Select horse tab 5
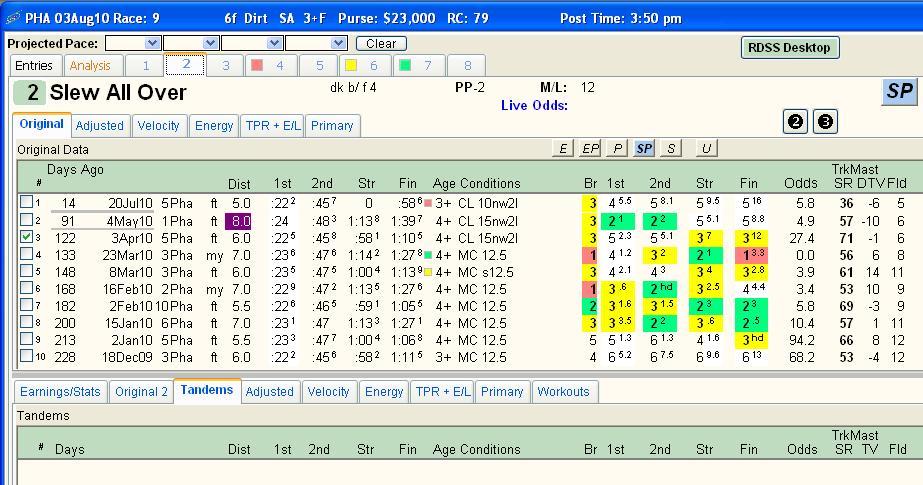Image resolution: width=923 pixels, height=485 pixels. coord(319,65)
